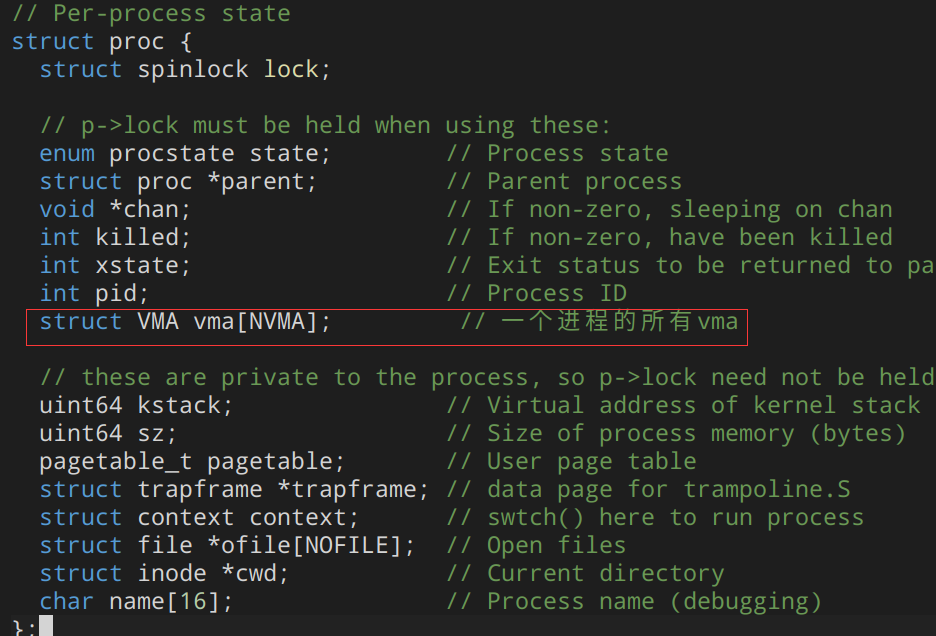Viewport: 936px width, 636px height.
Task: Click the '// Per-process state' comment
Action: [x=151, y=14]
